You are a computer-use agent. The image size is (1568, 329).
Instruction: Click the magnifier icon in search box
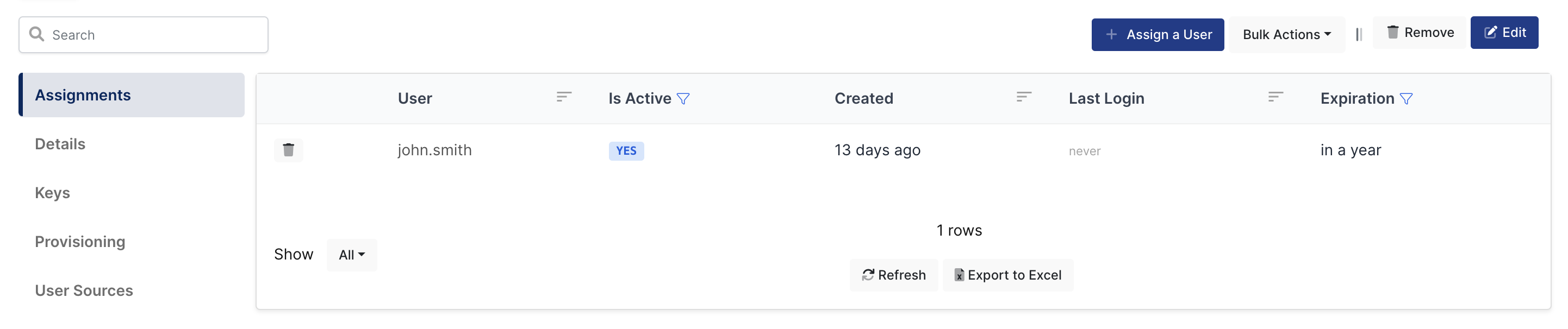point(36,34)
